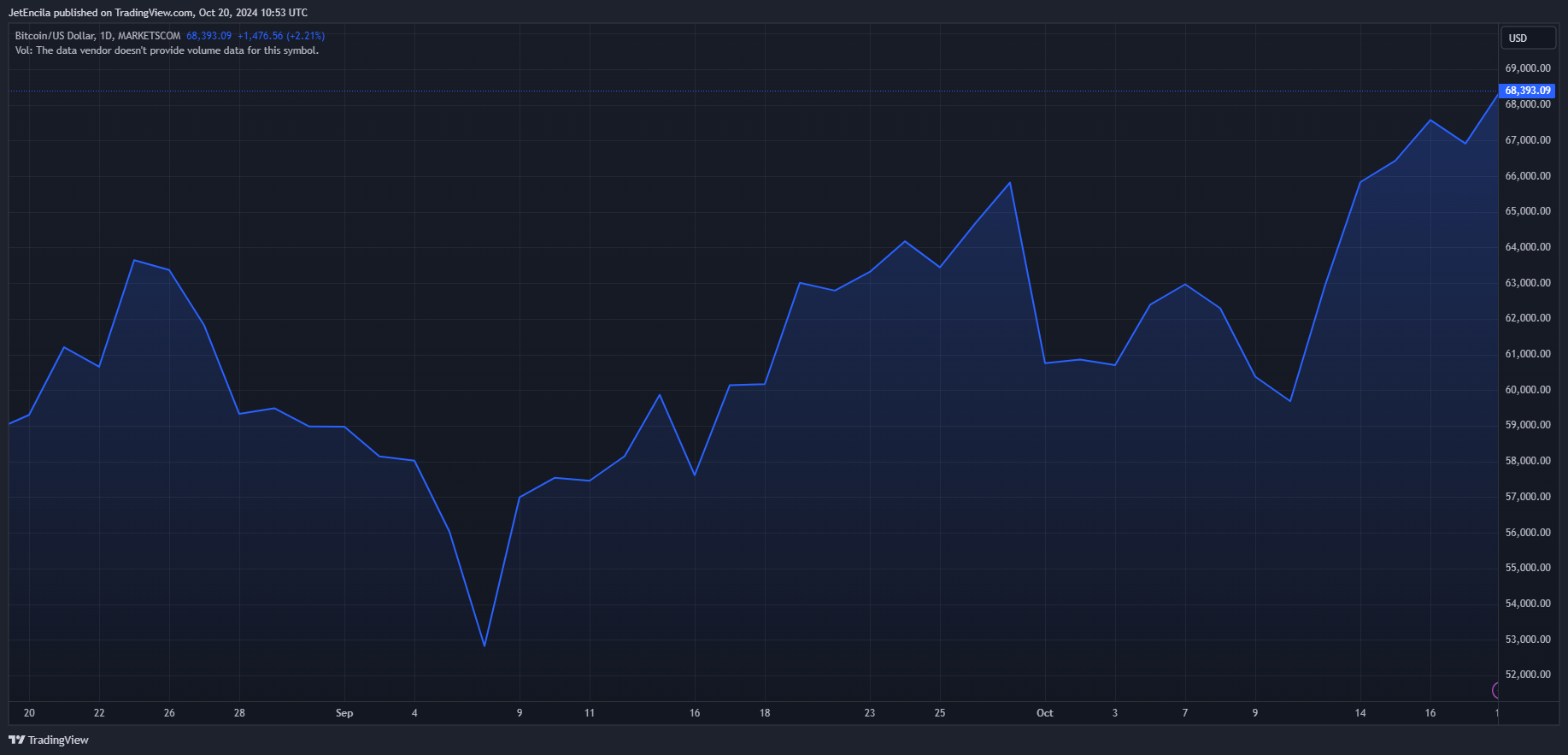Click the MARKETSCOM exchange label

point(150,36)
